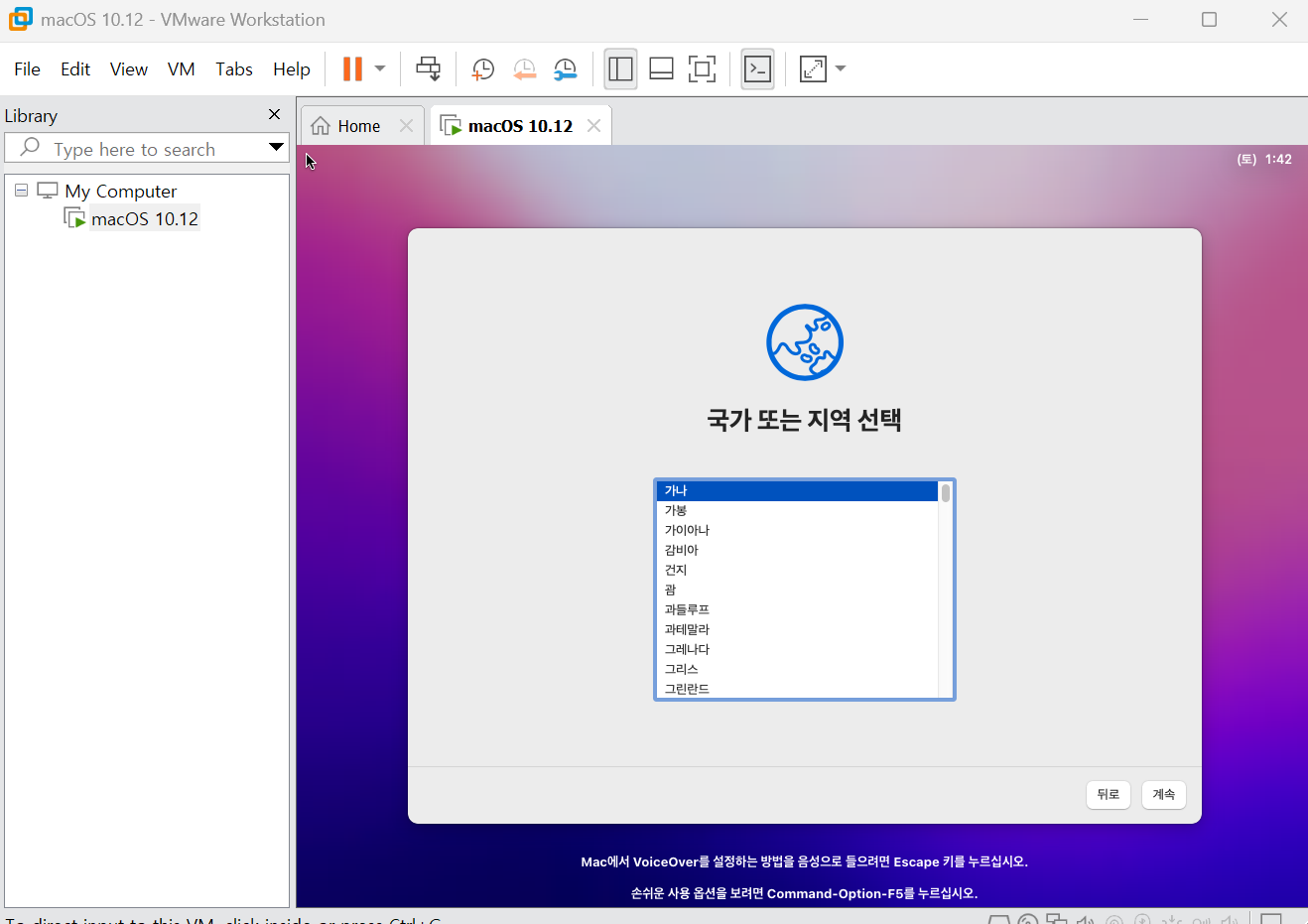Open the Edit menu

pos(75,68)
